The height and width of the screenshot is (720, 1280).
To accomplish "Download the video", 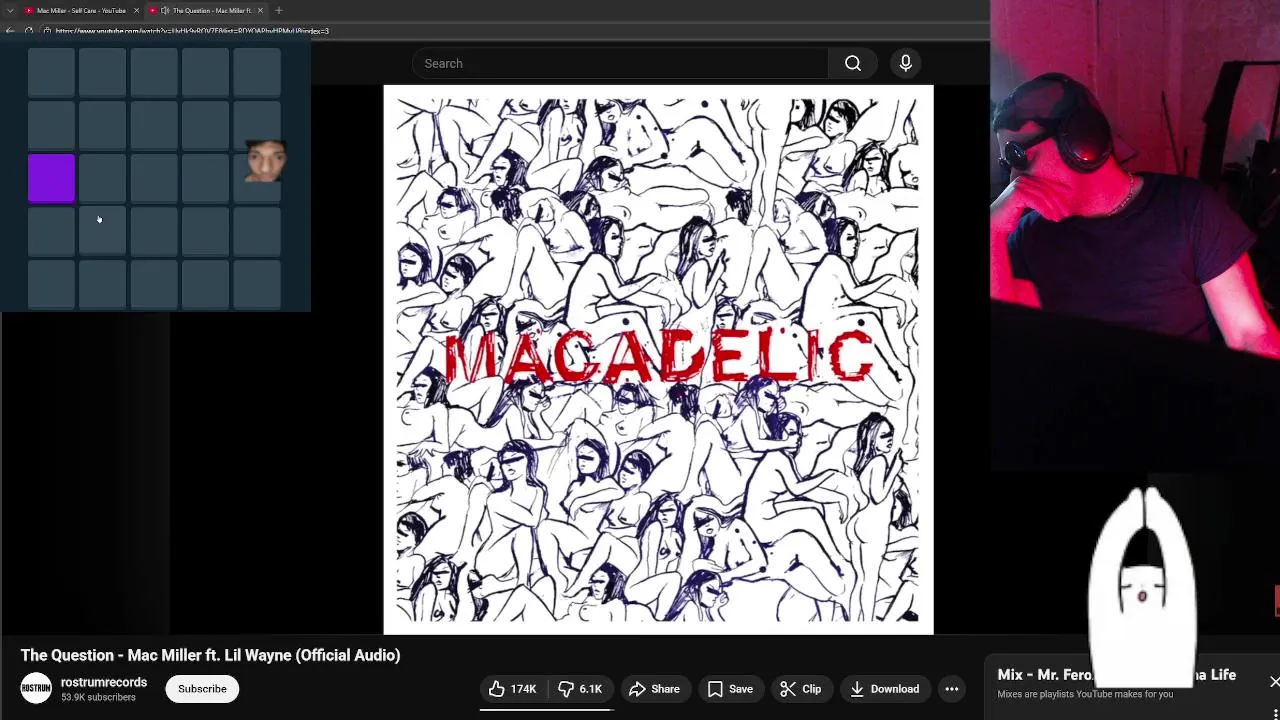I will tap(884, 689).
